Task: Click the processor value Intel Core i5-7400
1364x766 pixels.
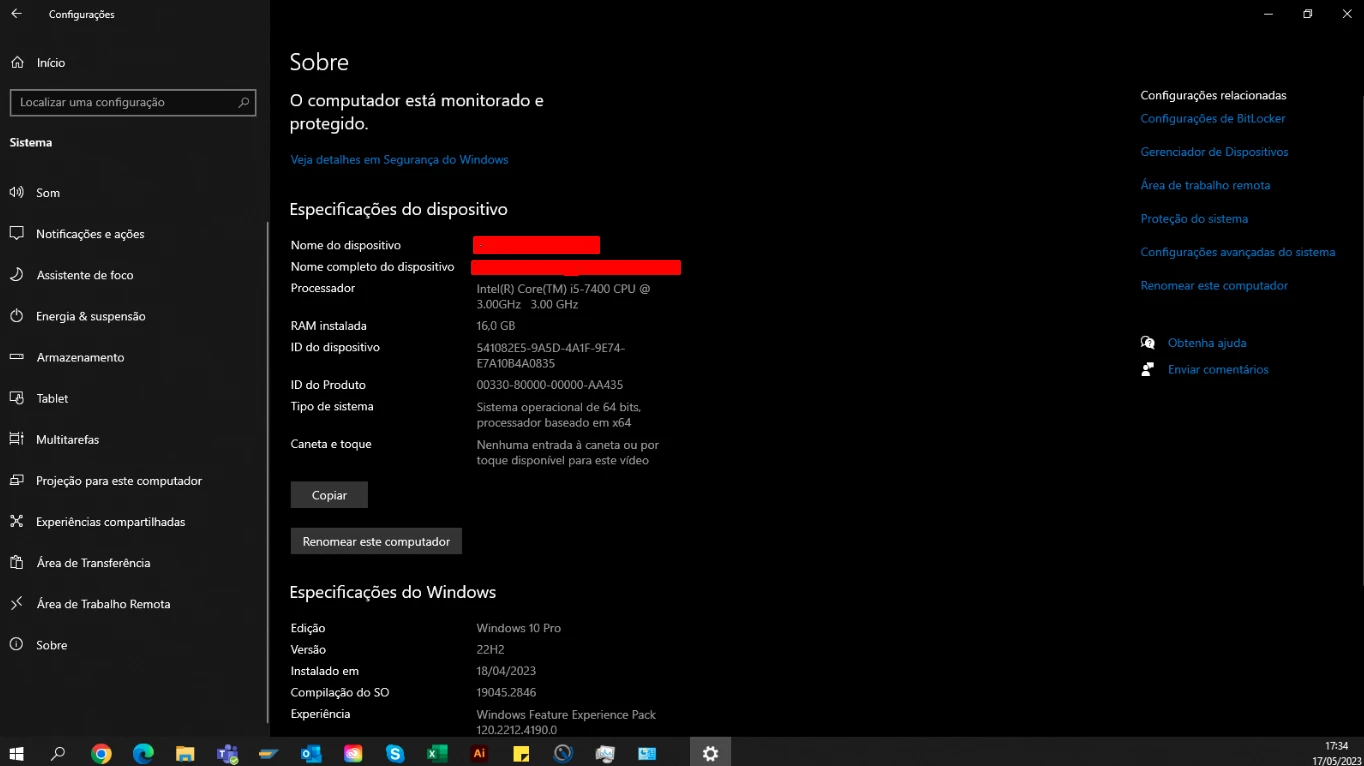Action: [x=563, y=296]
